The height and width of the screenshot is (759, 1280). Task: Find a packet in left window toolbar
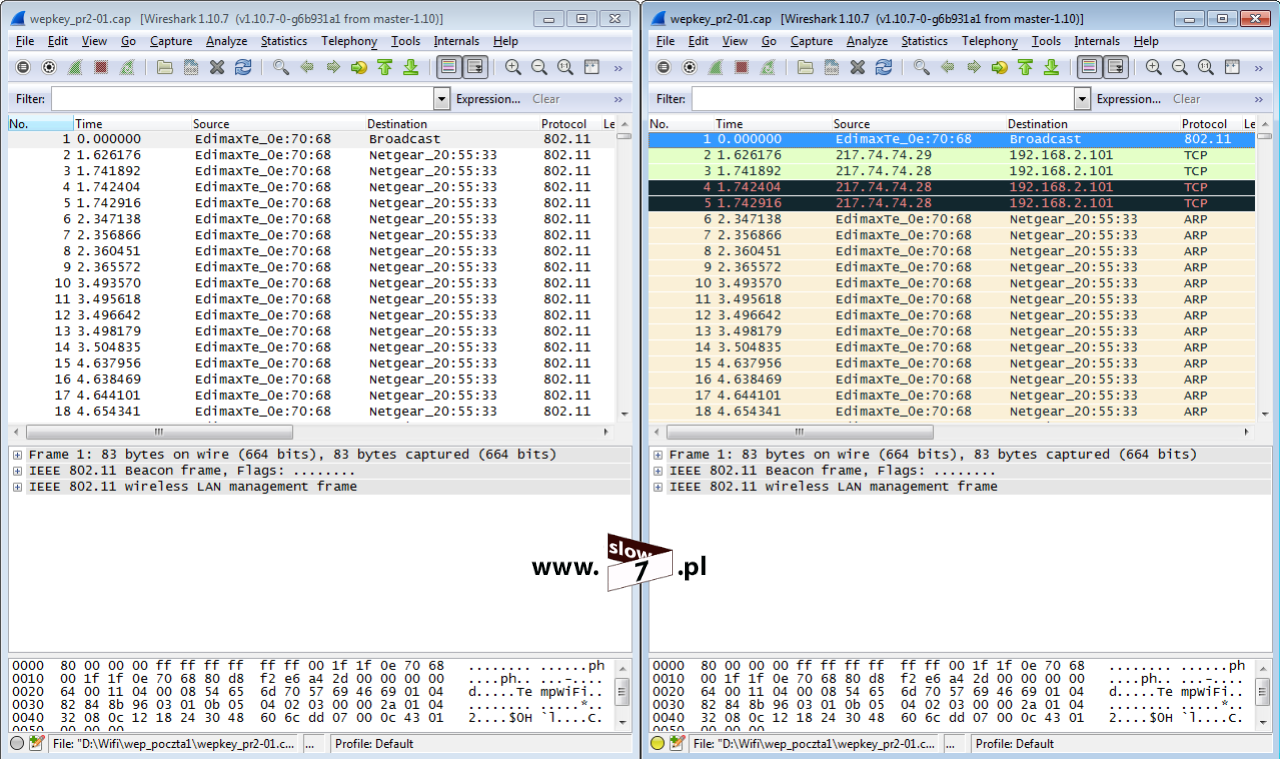(x=281, y=67)
